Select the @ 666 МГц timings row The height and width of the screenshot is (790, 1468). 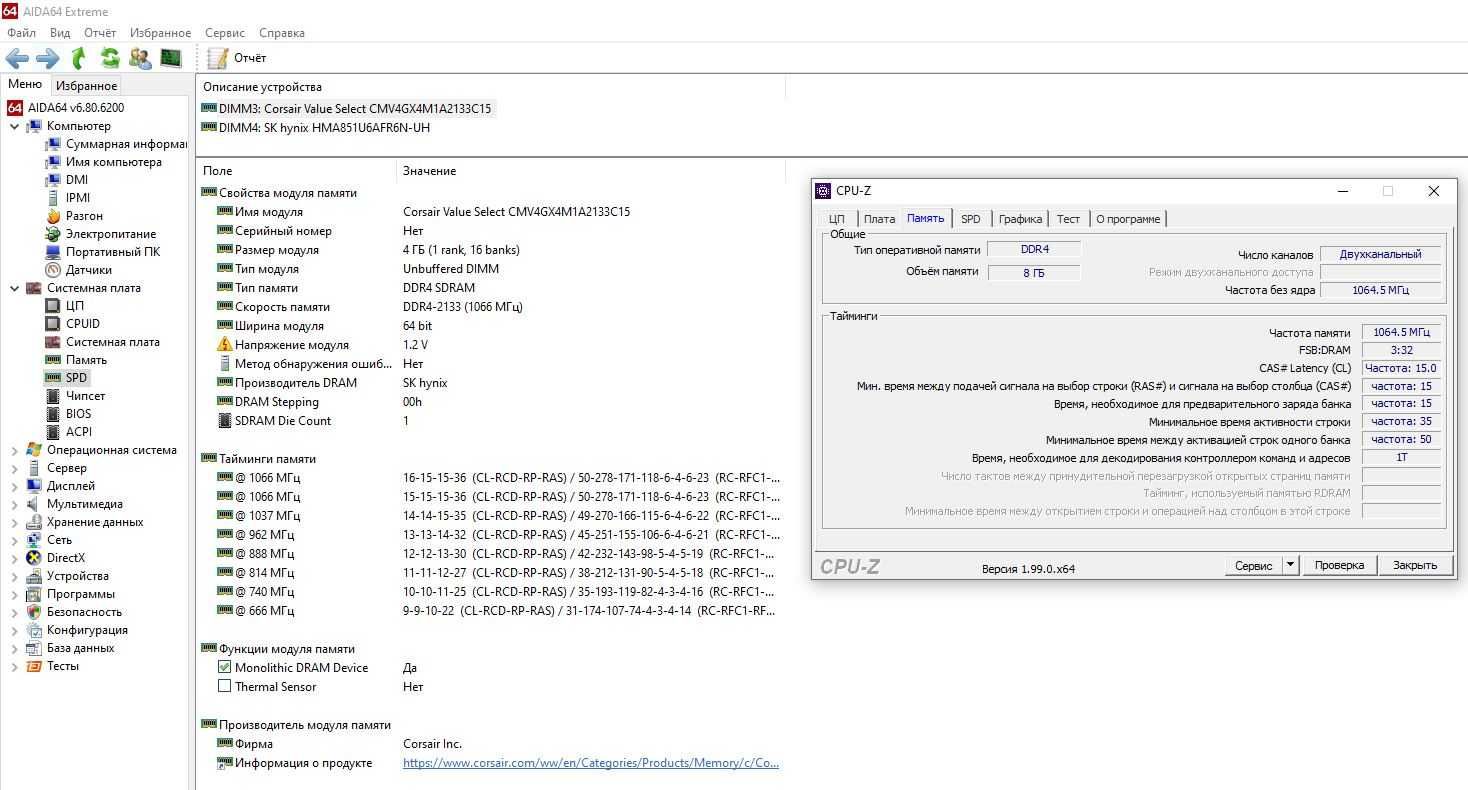(x=490, y=610)
